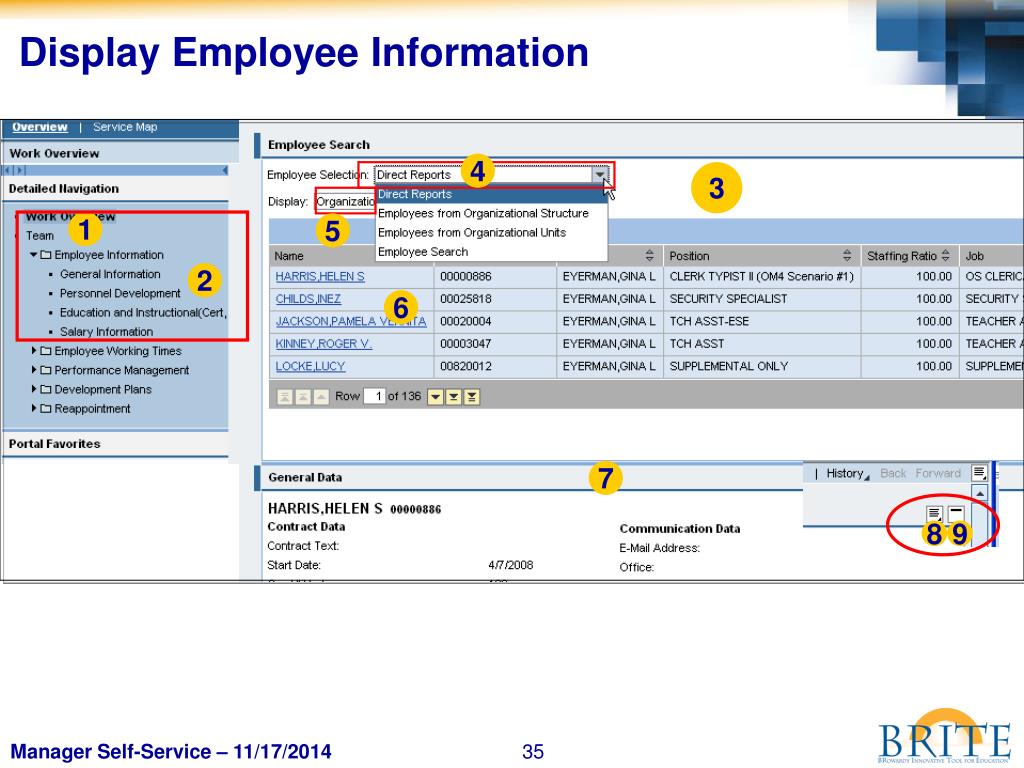Expand the Employee Working Times folder

coord(34,351)
